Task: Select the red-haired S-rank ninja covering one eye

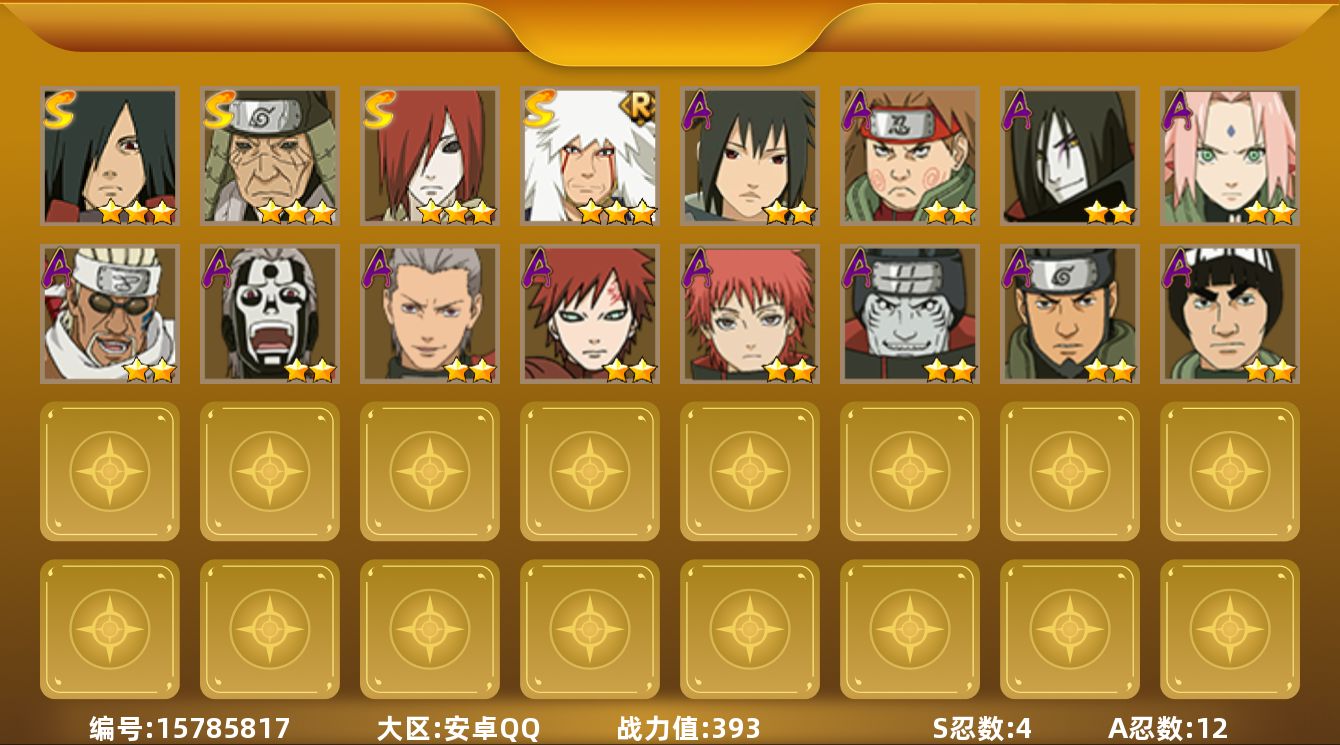Action: 429,156
